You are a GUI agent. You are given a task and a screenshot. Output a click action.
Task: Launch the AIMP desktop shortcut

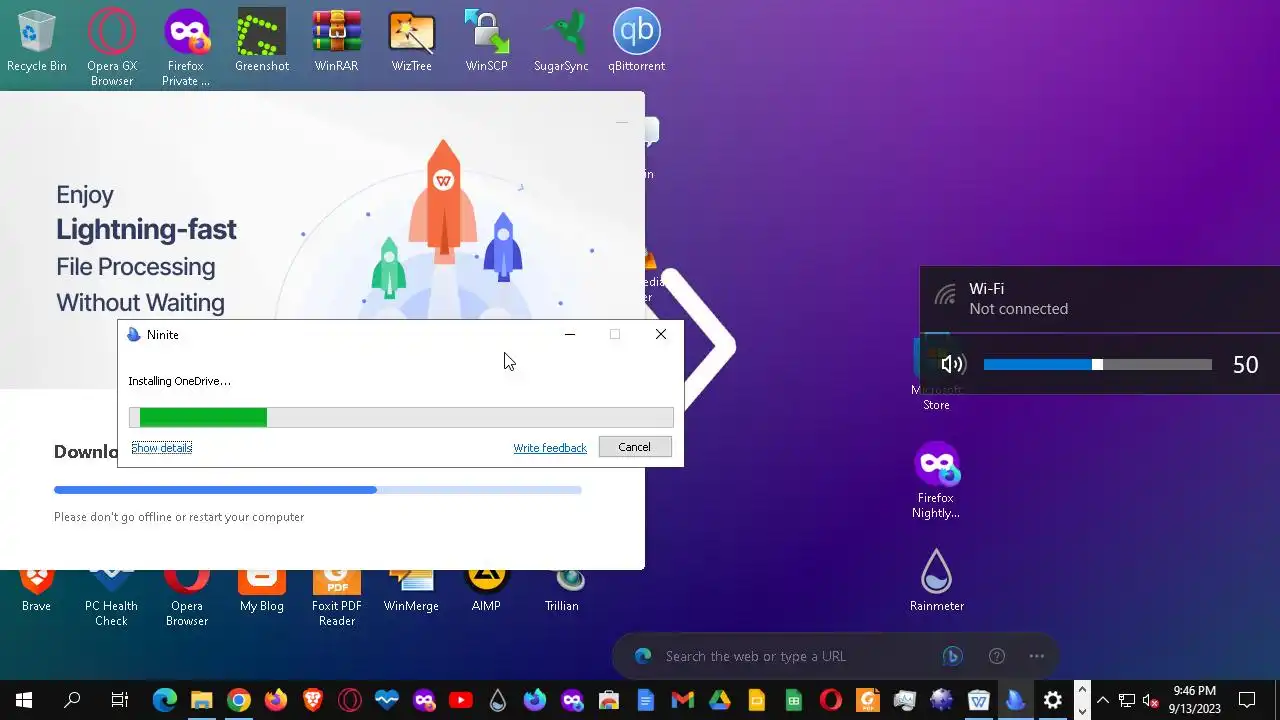coord(486,591)
